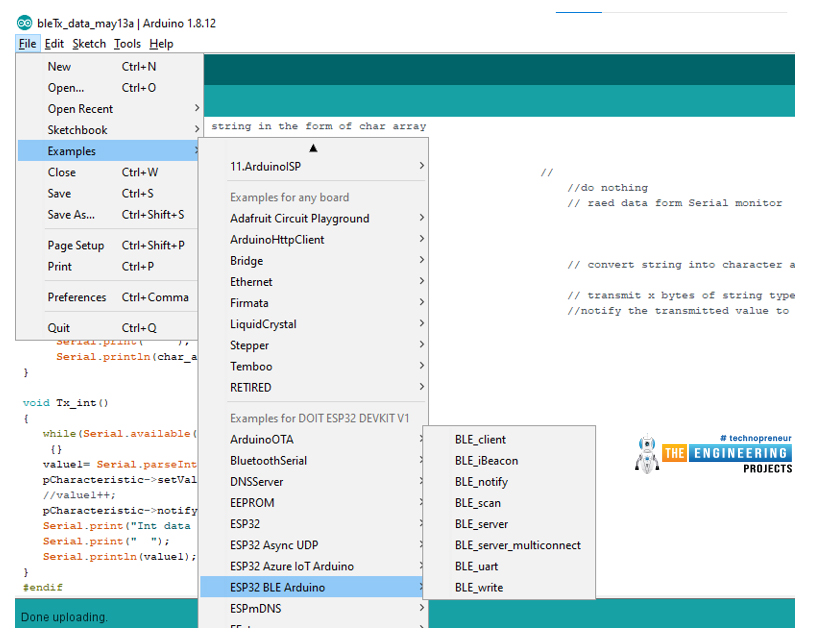Open the Help menu
The image size is (815, 641).
click(161, 44)
